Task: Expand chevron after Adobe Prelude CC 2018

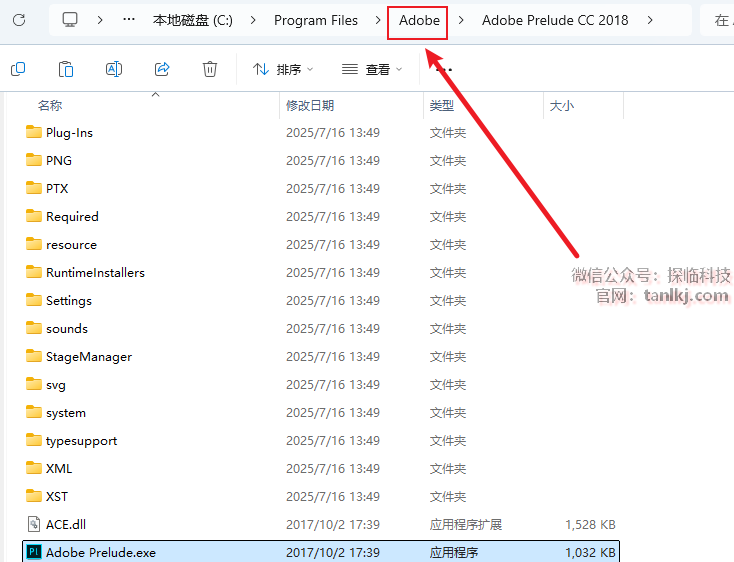Action: pyautogui.click(x=650, y=20)
